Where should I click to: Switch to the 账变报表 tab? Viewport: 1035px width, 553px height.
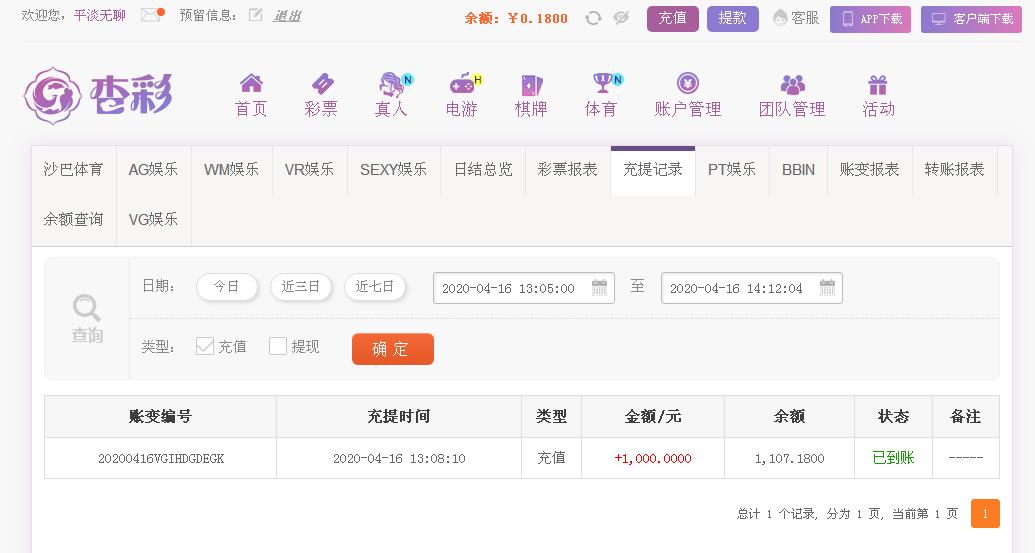[869, 170]
